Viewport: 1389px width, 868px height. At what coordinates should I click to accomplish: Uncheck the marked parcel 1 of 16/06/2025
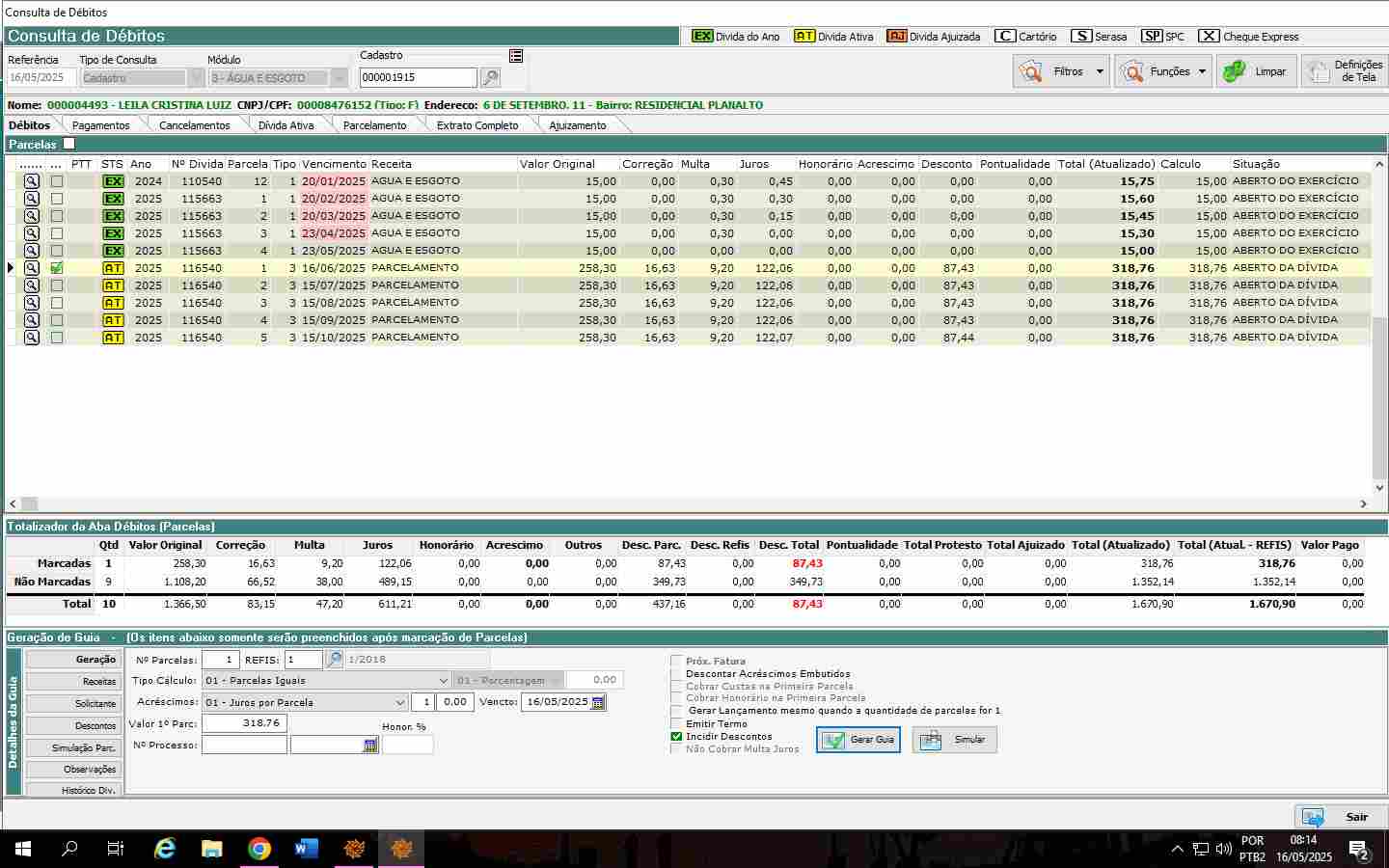(57, 268)
